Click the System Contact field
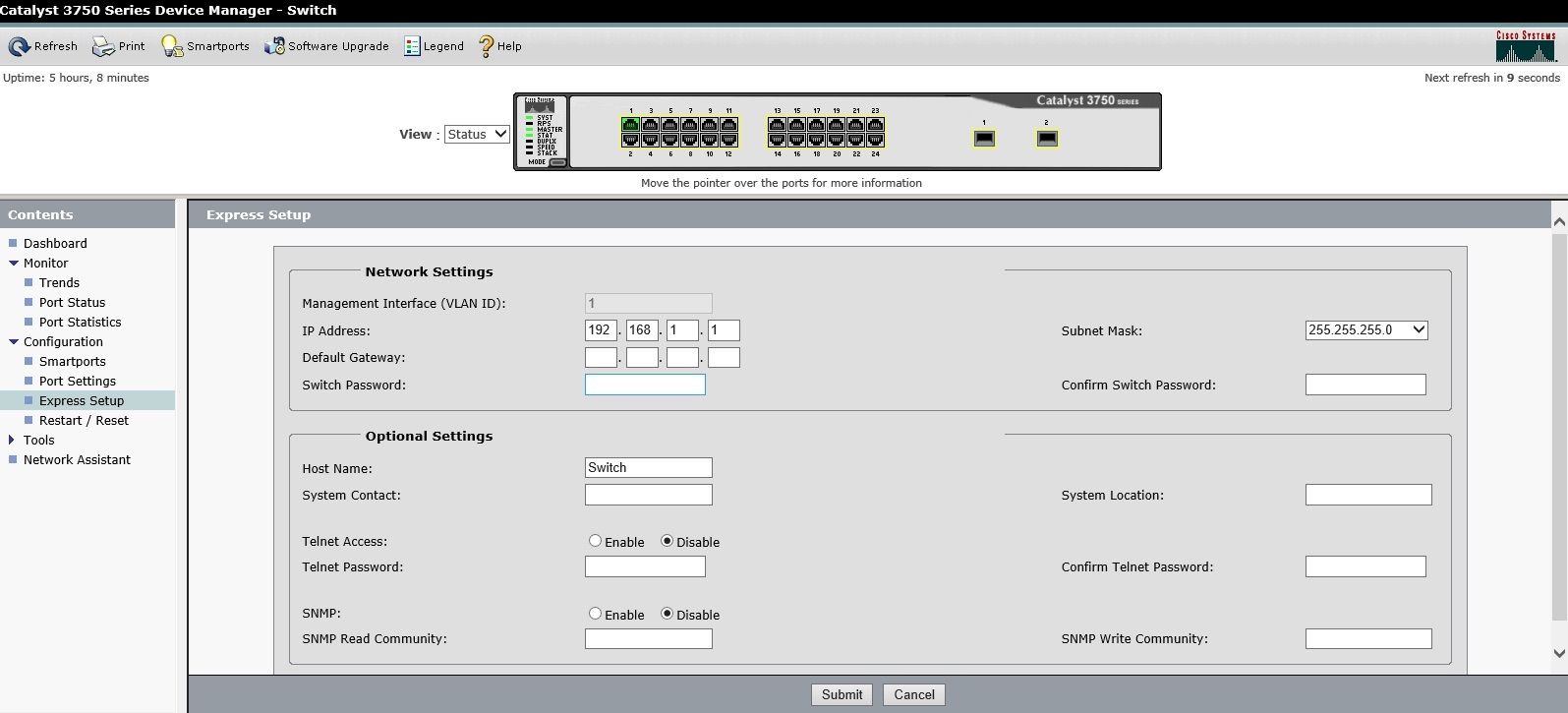This screenshot has height=713, width=1568. (649, 495)
